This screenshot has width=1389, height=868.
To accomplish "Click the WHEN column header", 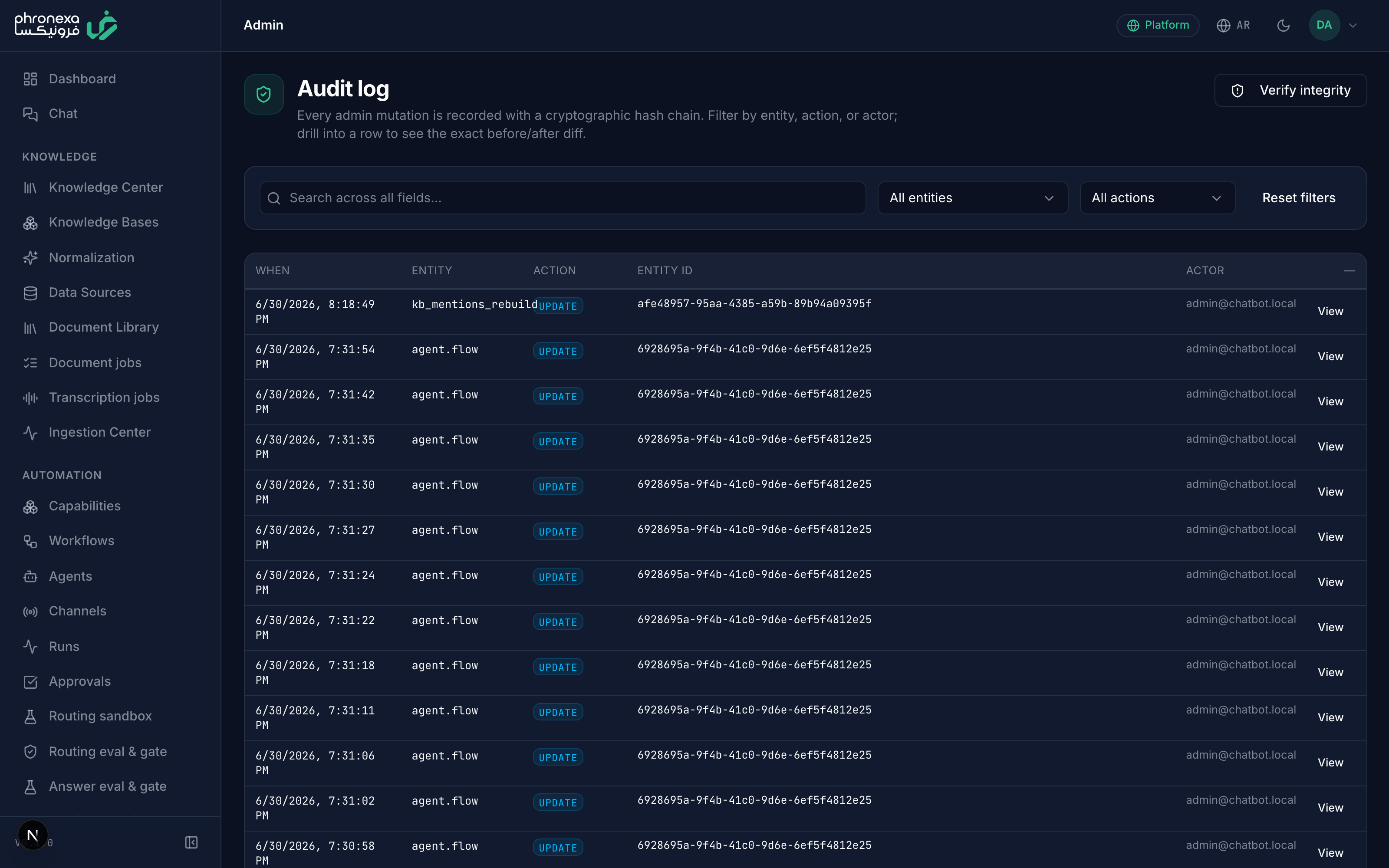I will coord(273,270).
